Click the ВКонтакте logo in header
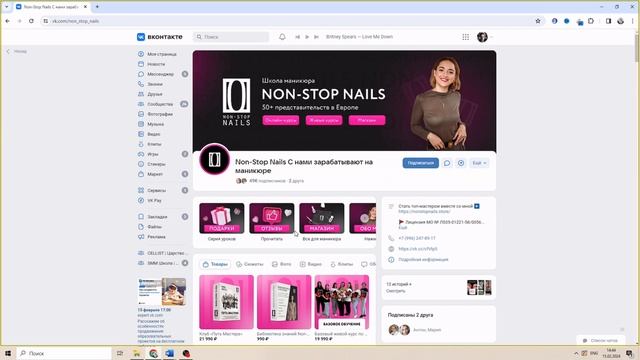The image size is (640, 360). (x=160, y=37)
